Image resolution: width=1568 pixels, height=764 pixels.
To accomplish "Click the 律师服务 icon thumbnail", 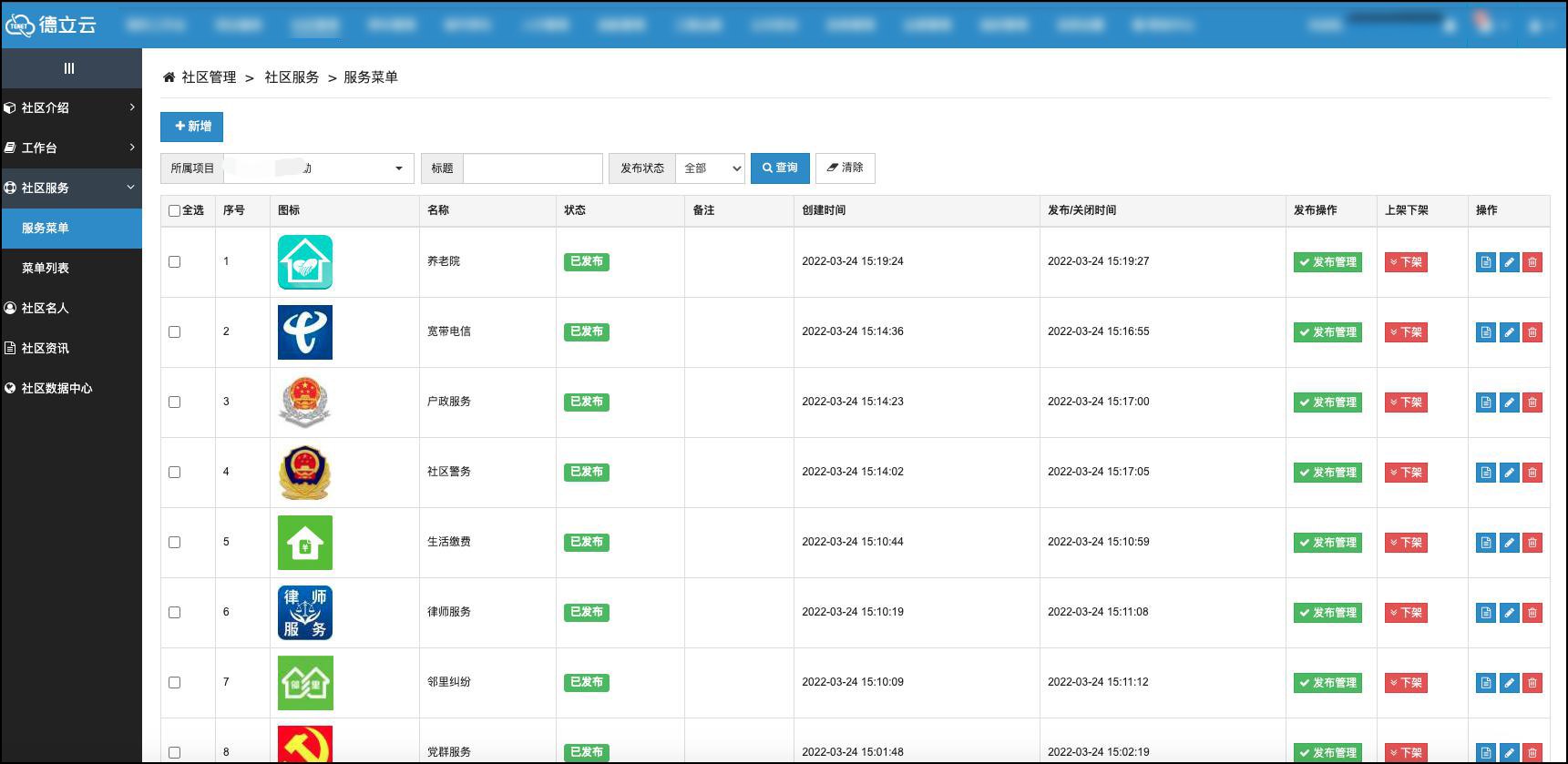I will click(x=305, y=613).
